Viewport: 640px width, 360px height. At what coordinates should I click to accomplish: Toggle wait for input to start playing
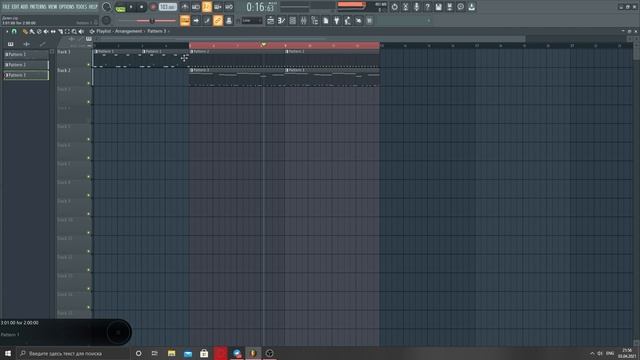coord(196,7)
